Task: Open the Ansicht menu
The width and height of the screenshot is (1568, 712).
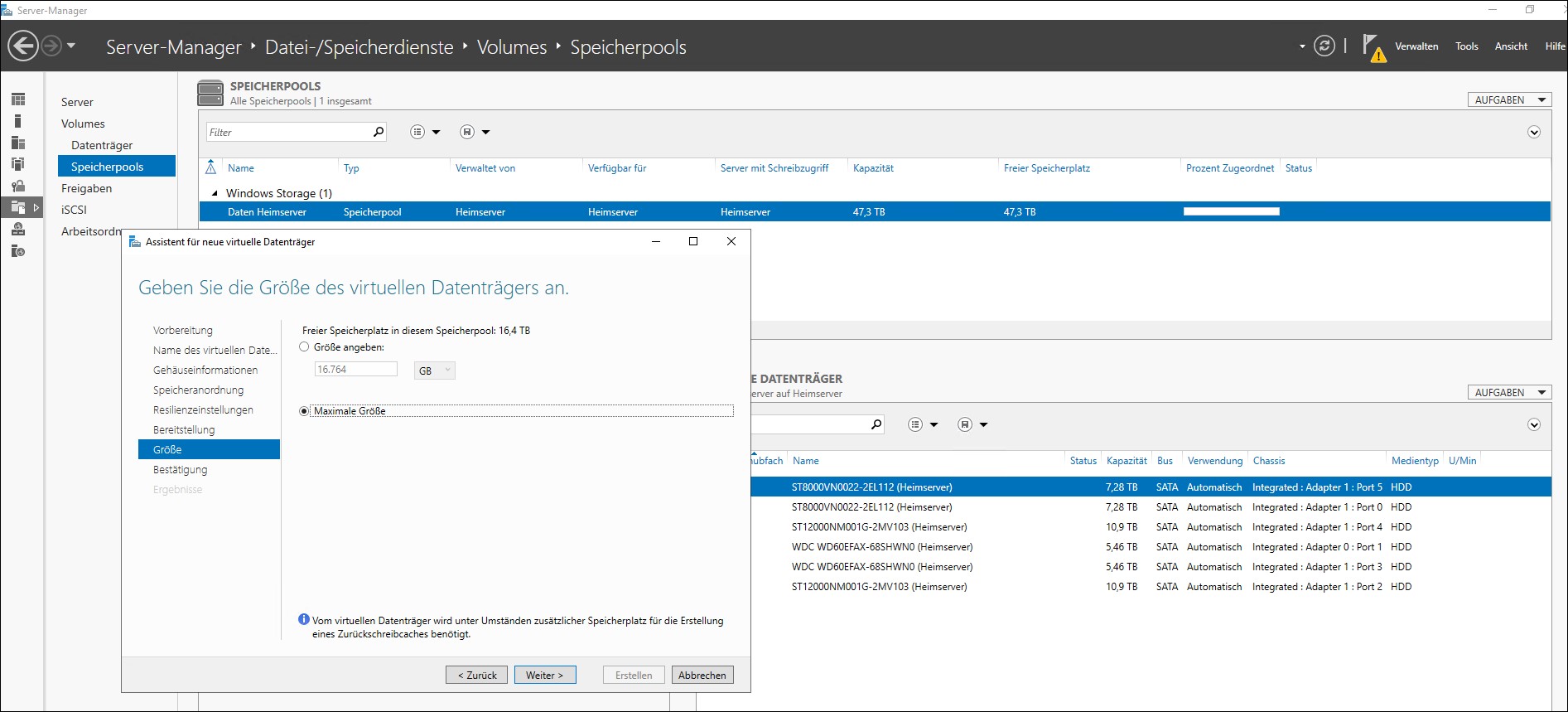Action: (1511, 46)
